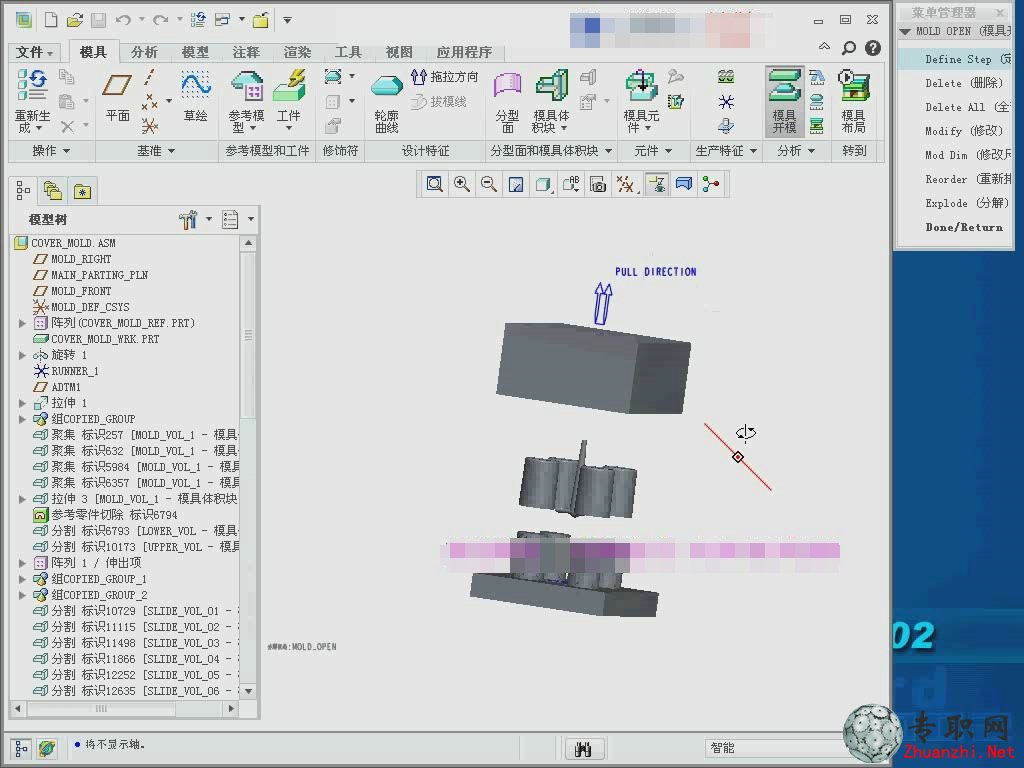Open model tree settings hammer icon
1024x768 pixels.
pyautogui.click(x=188, y=219)
